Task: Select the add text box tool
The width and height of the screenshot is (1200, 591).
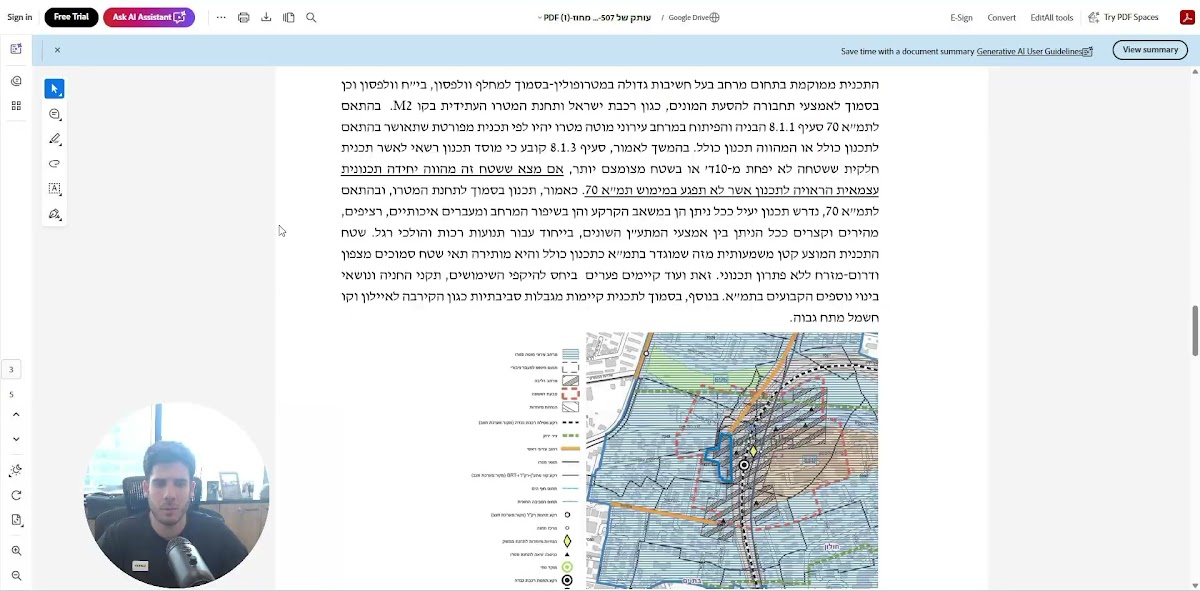Action: tap(54, 189)
